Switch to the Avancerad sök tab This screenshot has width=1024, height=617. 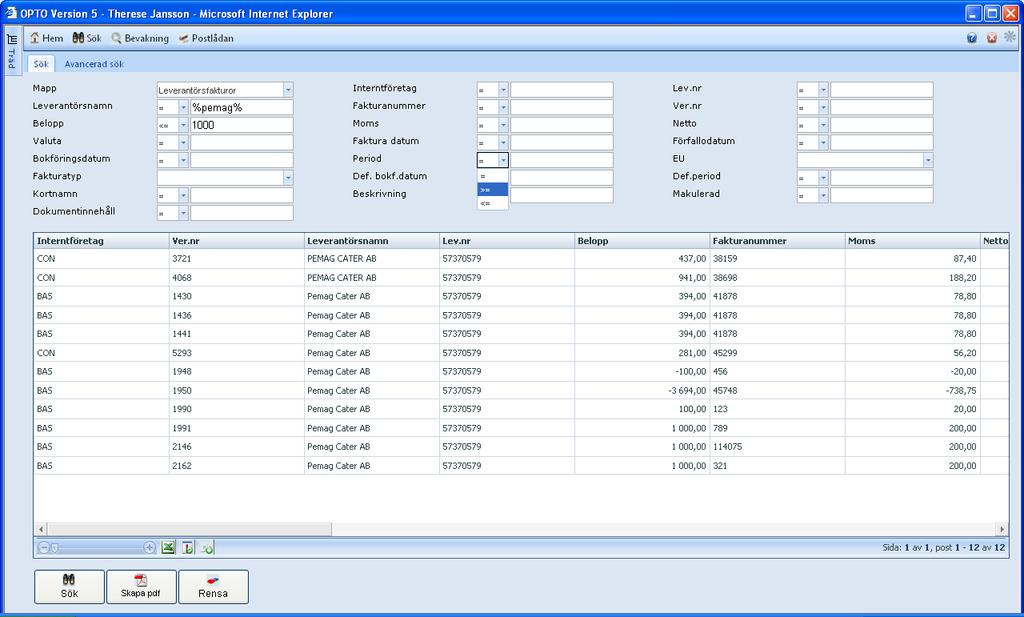(x=94, y=64)
